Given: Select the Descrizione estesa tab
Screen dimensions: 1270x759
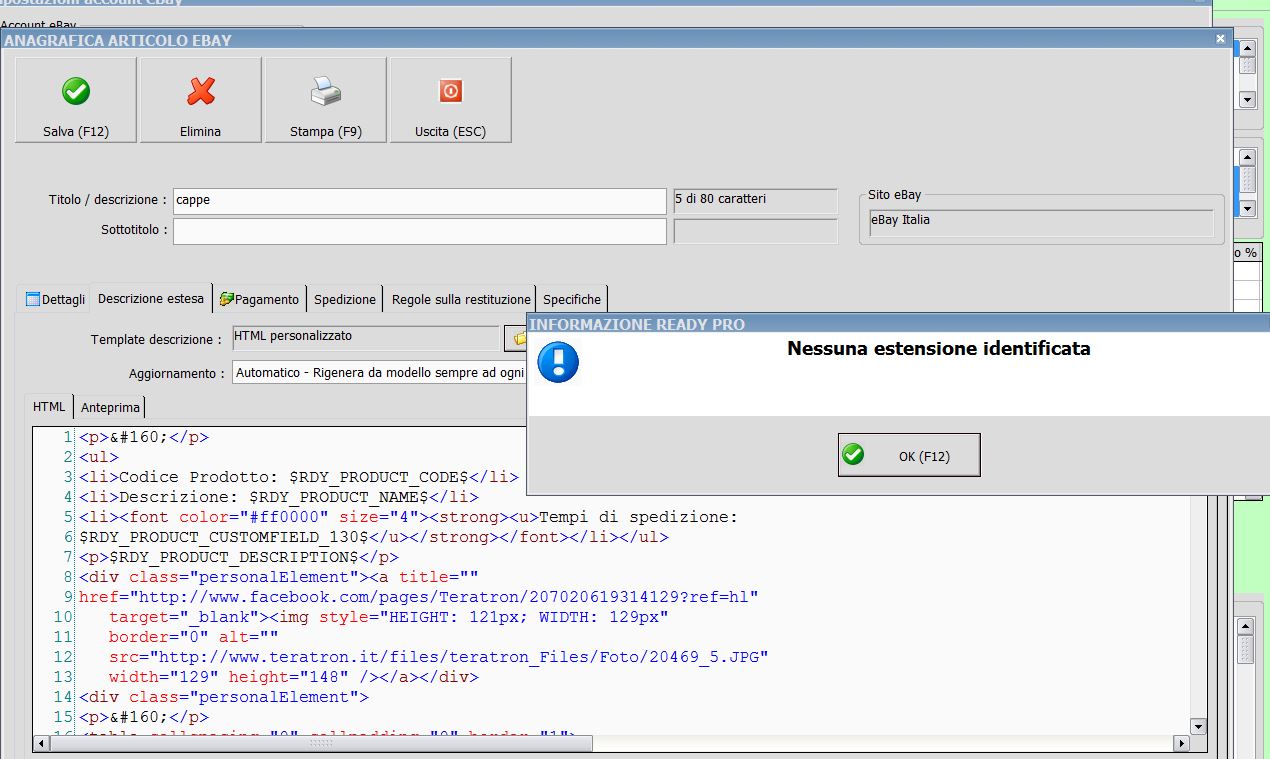Looking at the screenshot, I should tap(151, 298).
